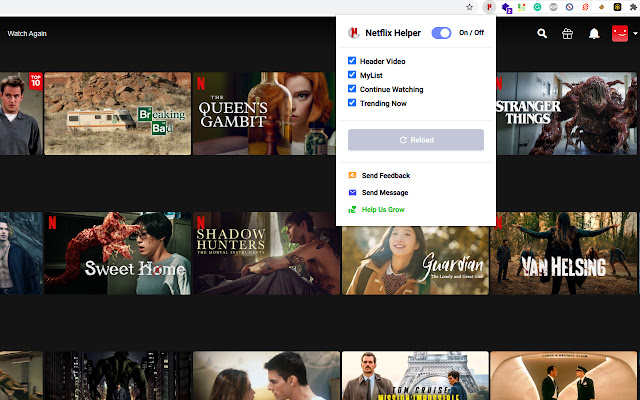Open the Help Us Grow link

(x=383, y=209)
